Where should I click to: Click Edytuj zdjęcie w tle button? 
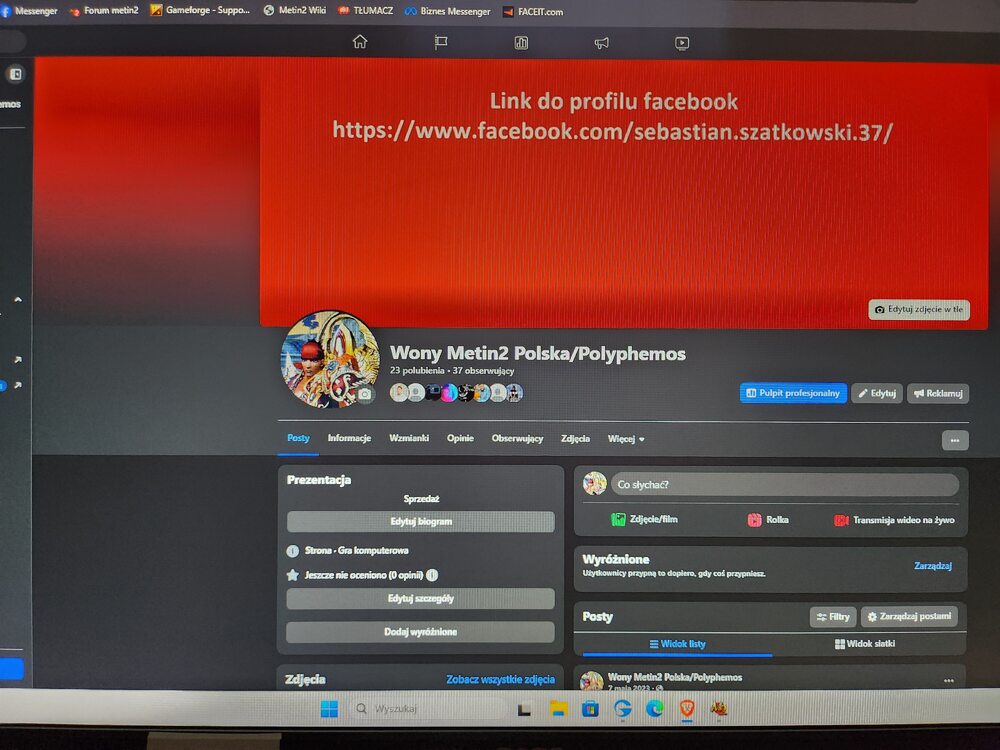point(919,309)
